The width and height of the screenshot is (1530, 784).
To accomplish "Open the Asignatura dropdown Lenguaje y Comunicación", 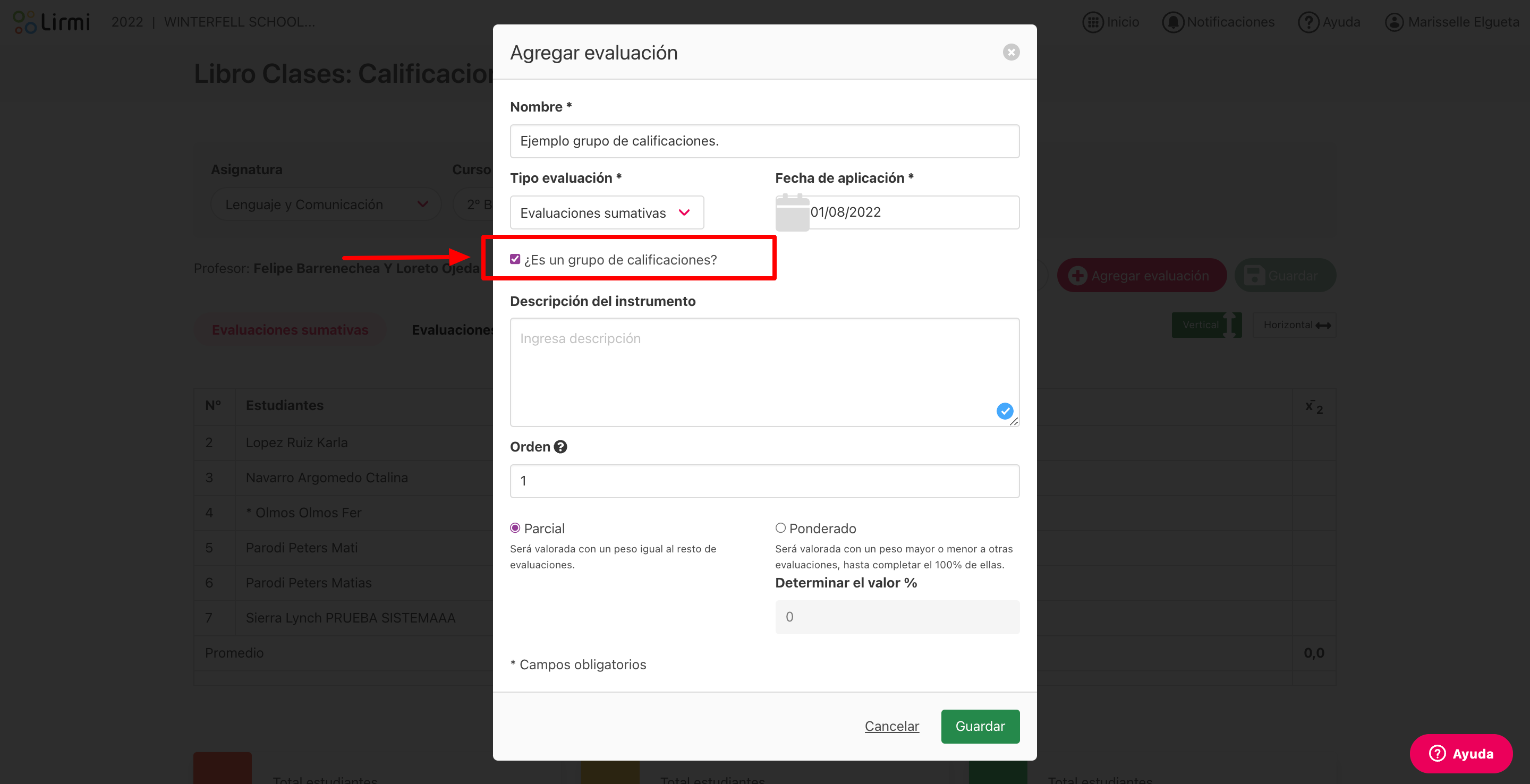I will (326, 204).
